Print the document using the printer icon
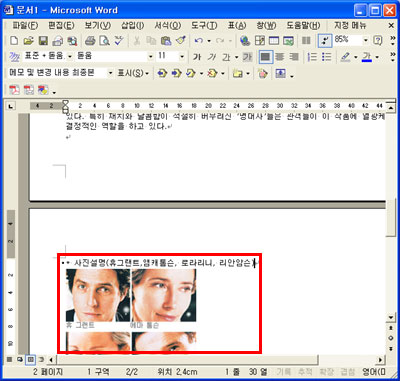 (90, 41)
